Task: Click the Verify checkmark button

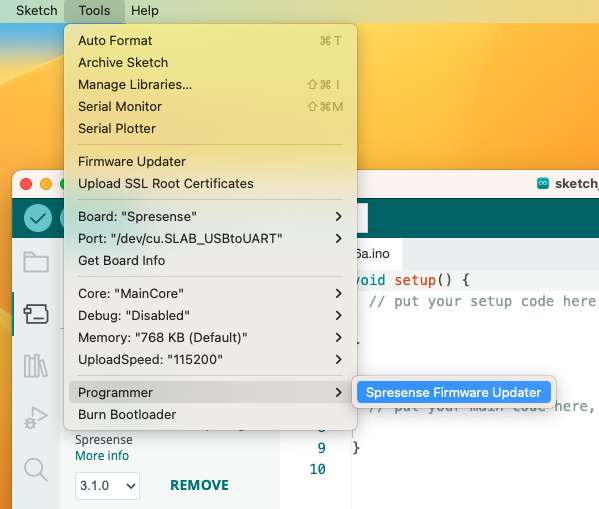Action: 38,218
